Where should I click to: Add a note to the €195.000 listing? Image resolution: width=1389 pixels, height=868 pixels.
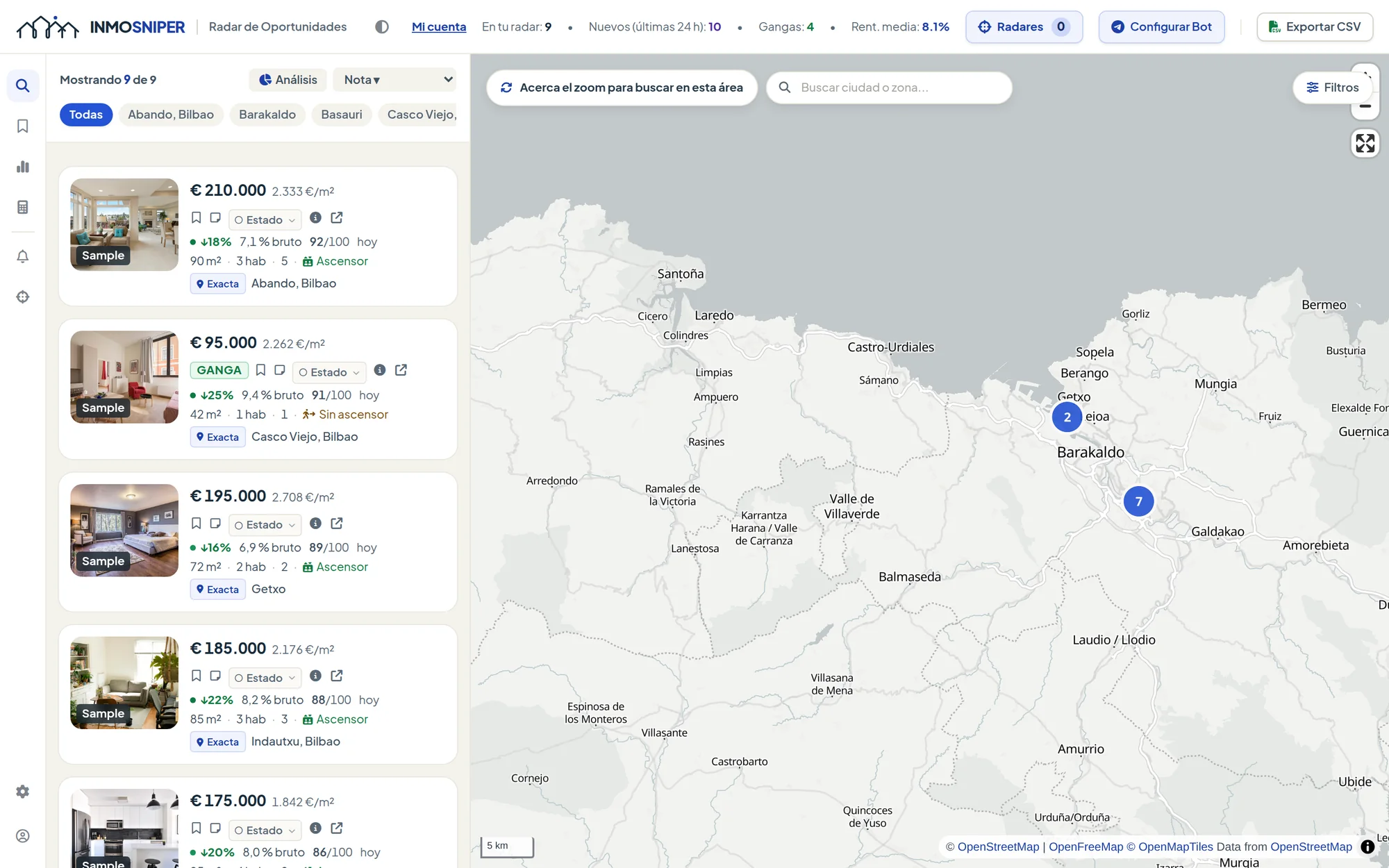click(x=215, y=524)
